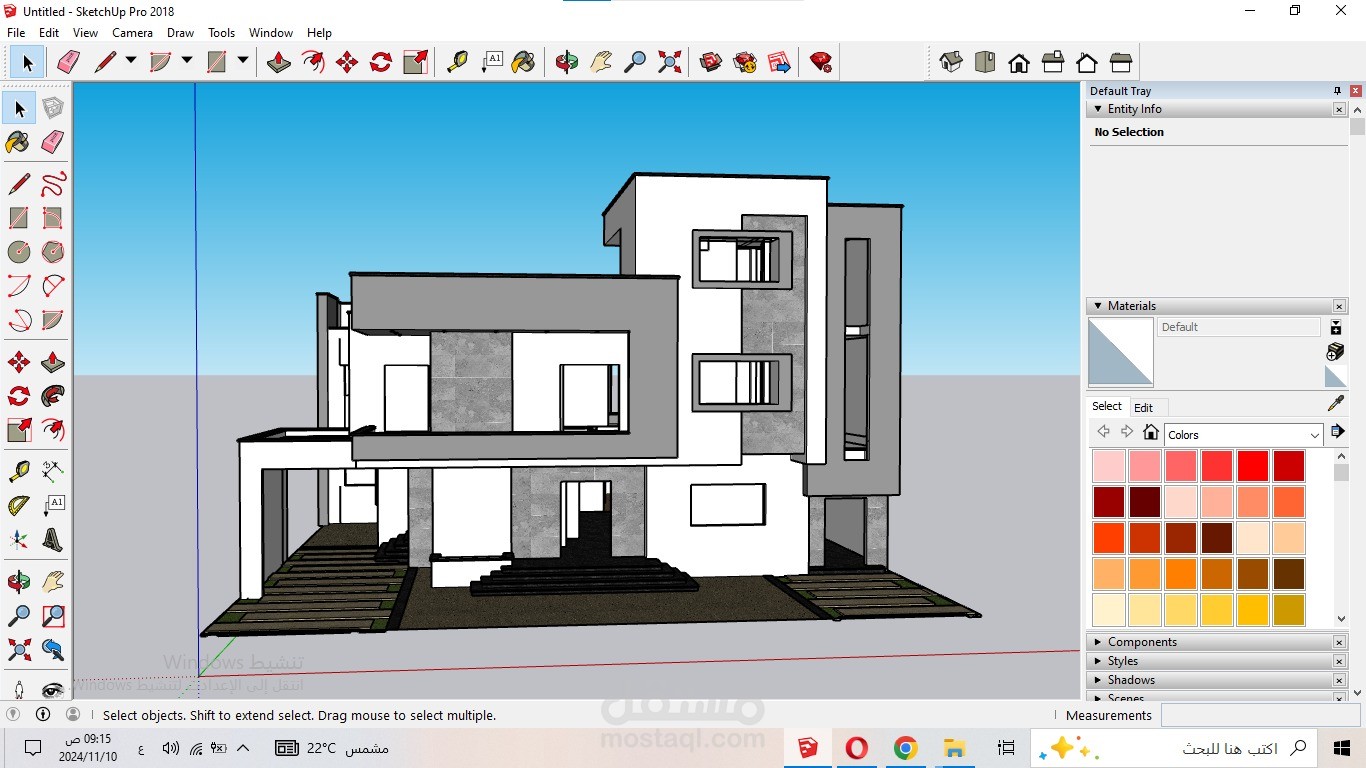Open the Window menu

pos(271,33)
